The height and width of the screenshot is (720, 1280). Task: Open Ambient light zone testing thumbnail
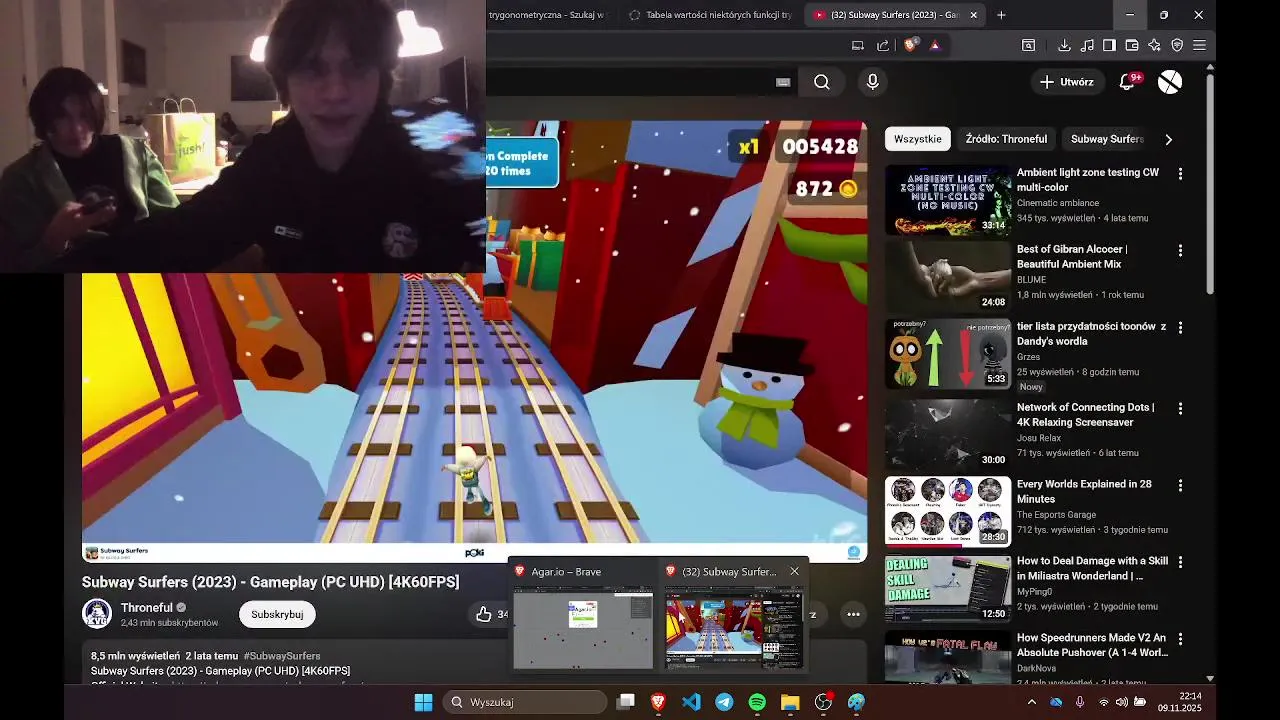click(x=948, y=199)
